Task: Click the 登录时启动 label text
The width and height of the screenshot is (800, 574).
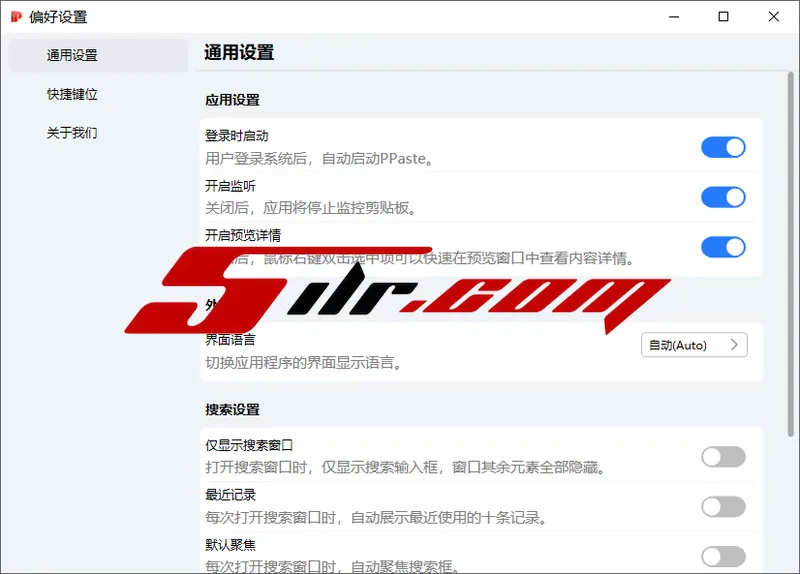Action: [237, 136]
